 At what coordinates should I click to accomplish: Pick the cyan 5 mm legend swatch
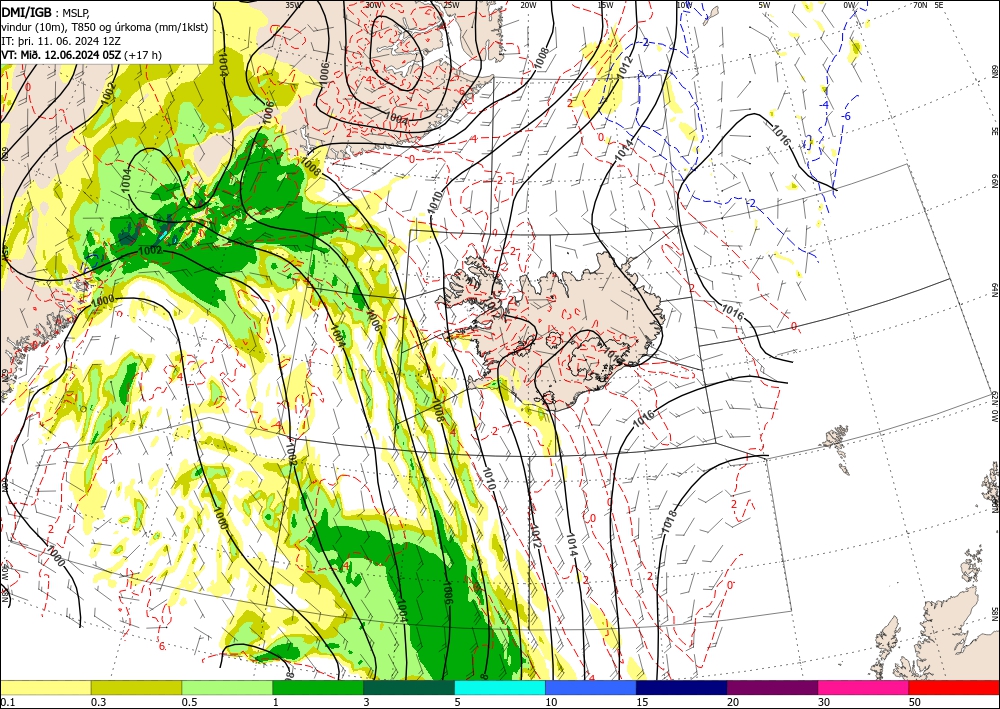click(500, 687)
